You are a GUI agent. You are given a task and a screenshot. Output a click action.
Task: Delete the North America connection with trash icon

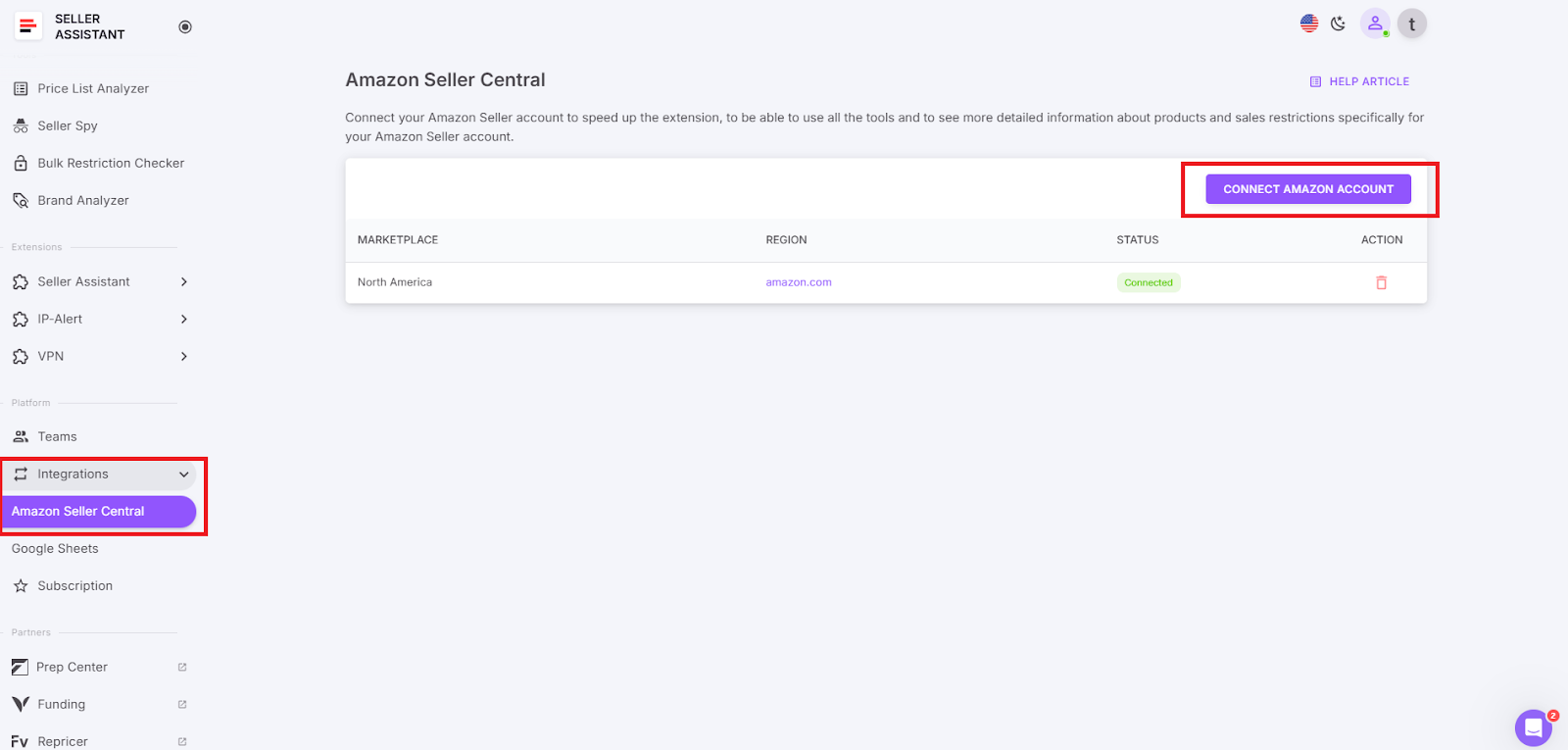(x=1381, y=282)
